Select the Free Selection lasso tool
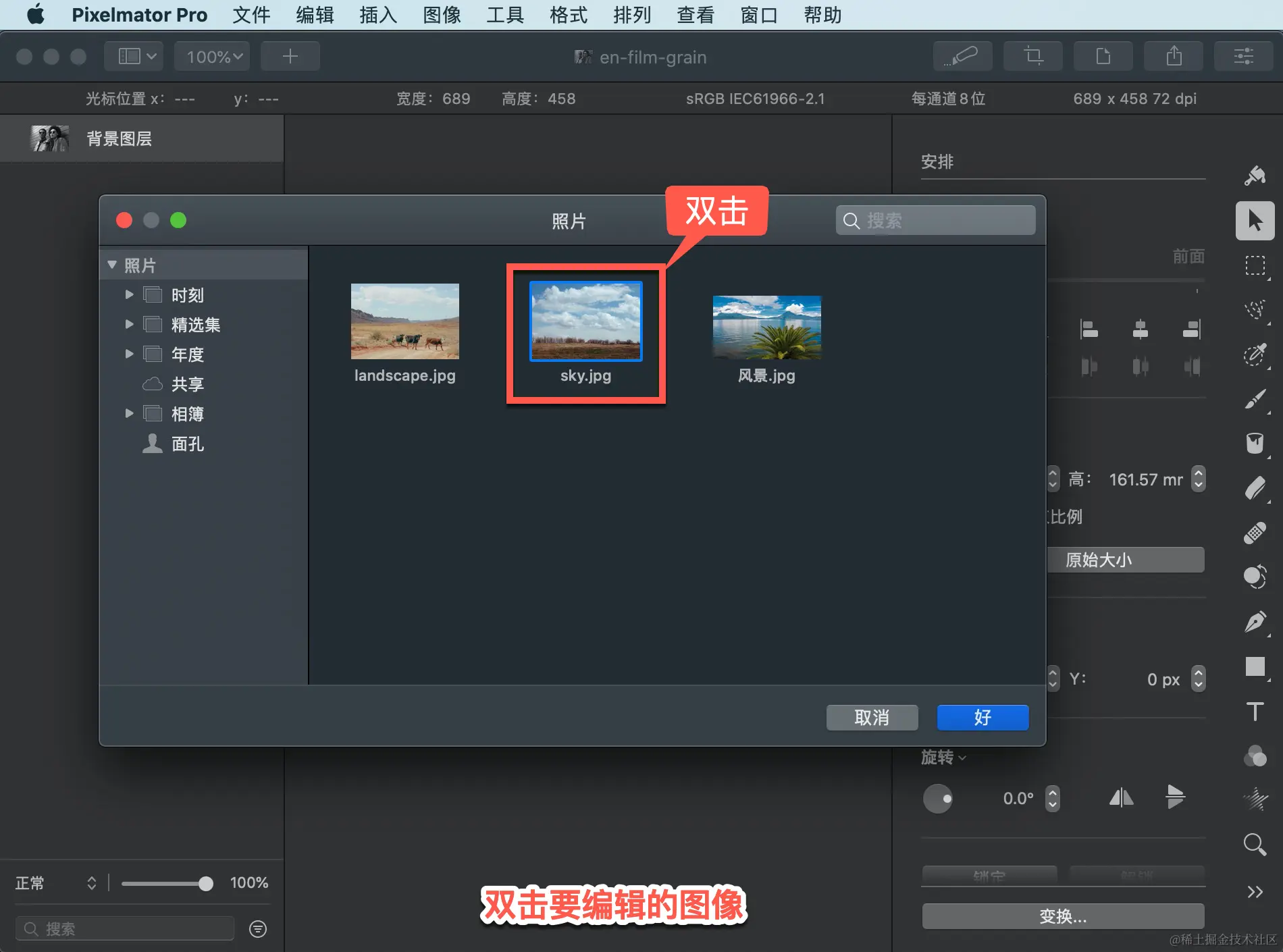The height and width of the screenshot is (952, 1283). 1255,310
